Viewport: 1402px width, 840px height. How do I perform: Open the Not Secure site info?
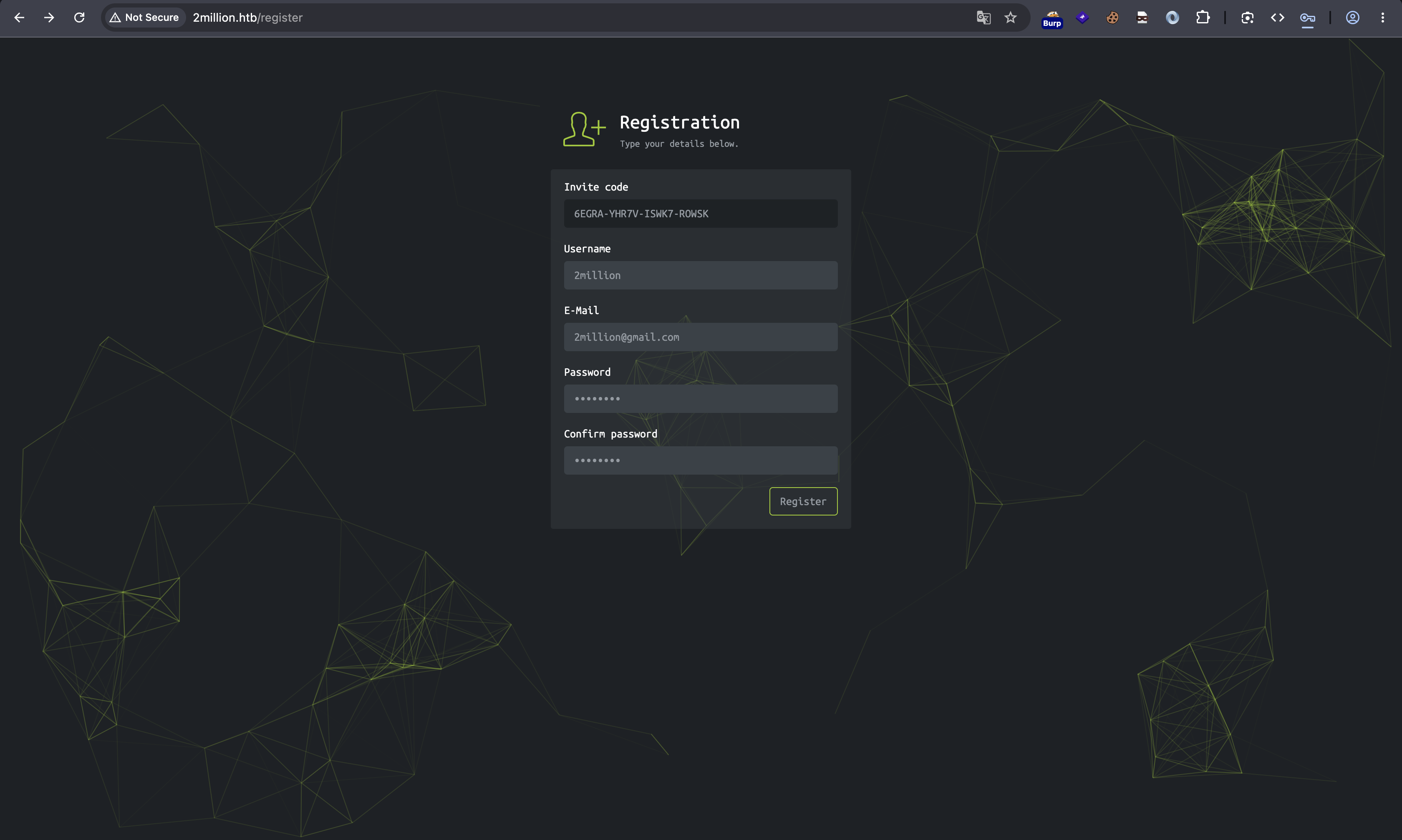[145, 18]
